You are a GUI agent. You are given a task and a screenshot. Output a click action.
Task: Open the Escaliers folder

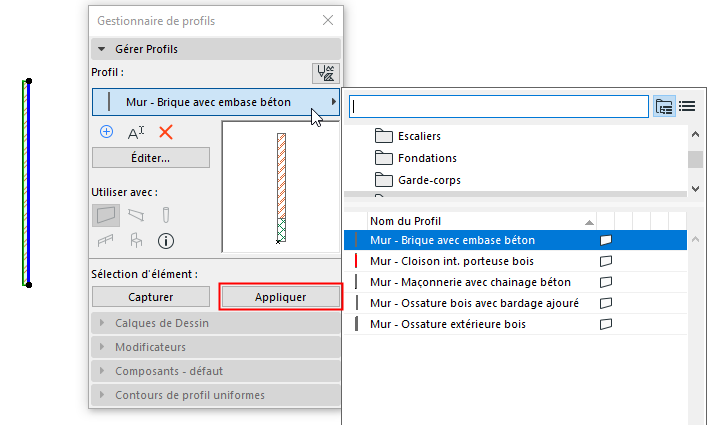(x=419, y=136)
